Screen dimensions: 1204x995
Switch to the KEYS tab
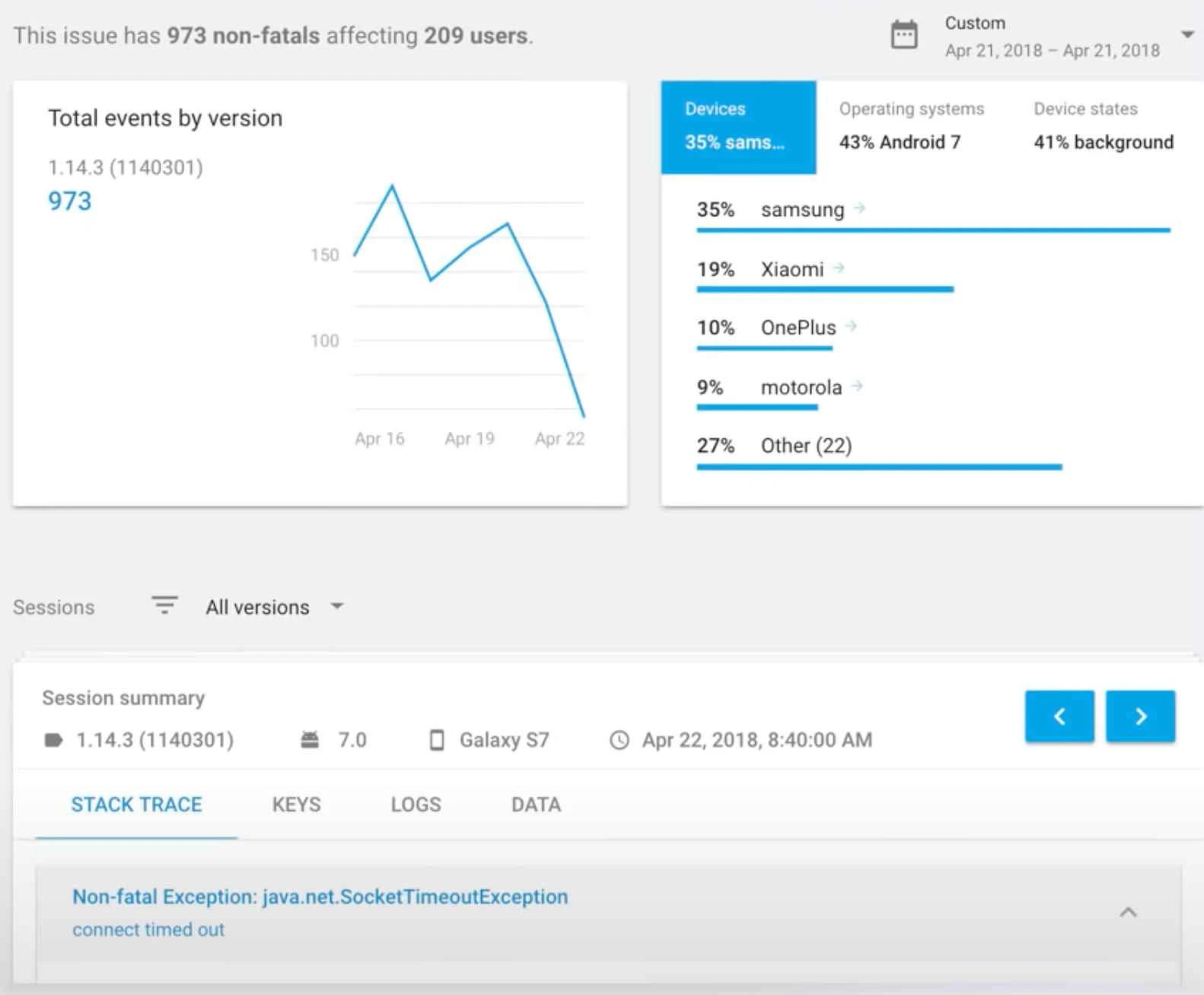point(296,805)
